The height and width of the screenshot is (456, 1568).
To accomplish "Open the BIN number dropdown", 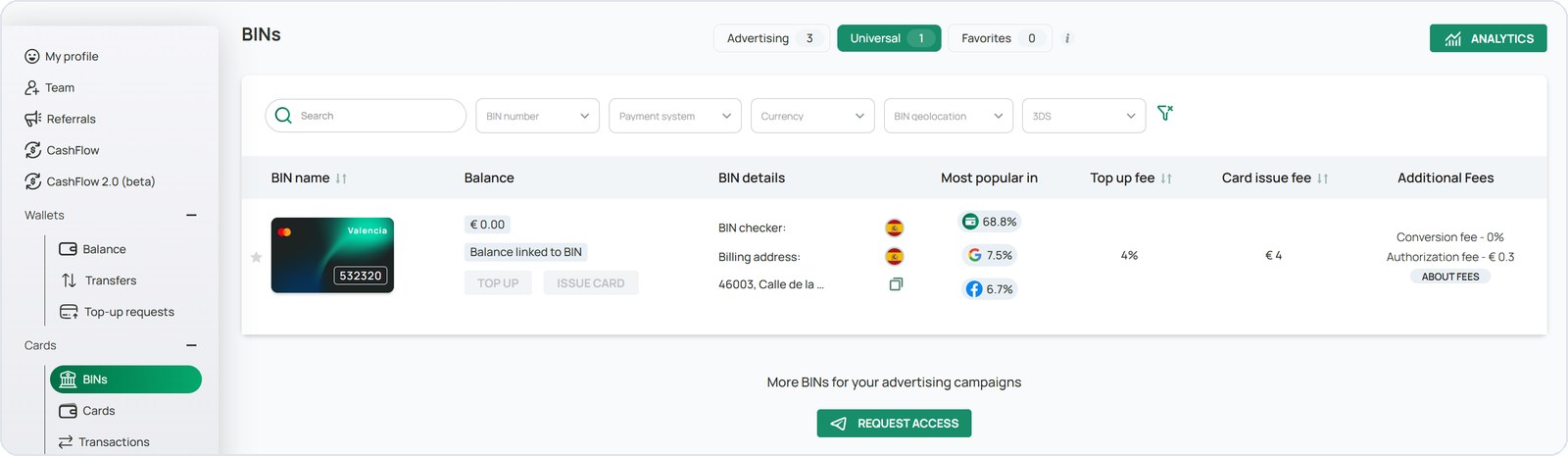I will pos(538,116).
